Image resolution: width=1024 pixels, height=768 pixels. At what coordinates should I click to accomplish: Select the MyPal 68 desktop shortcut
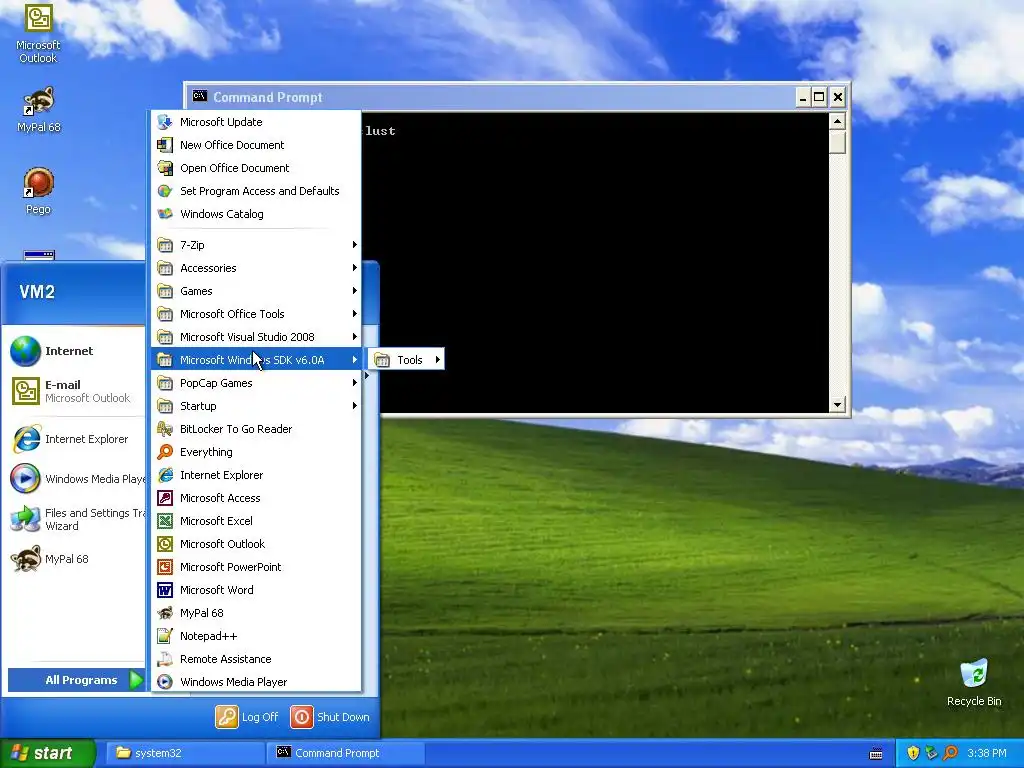(39, 110)
